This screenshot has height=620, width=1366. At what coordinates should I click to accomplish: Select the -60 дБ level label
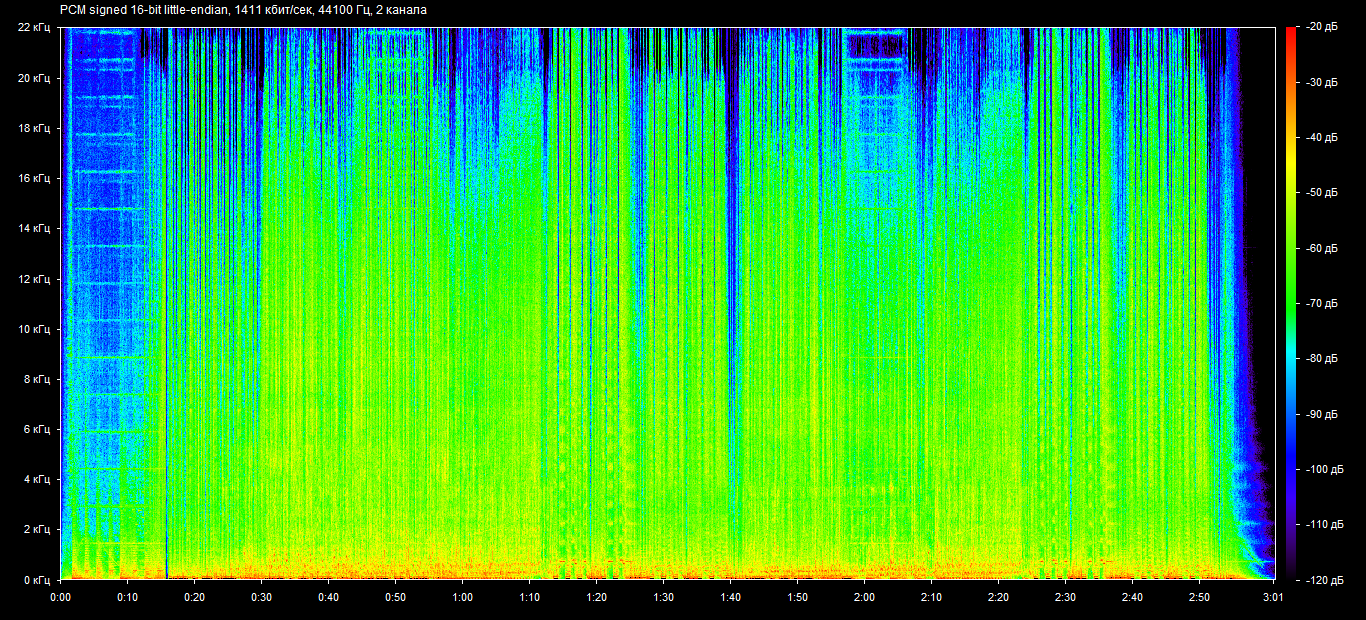pyautogui.click(x=1323, y=248)
